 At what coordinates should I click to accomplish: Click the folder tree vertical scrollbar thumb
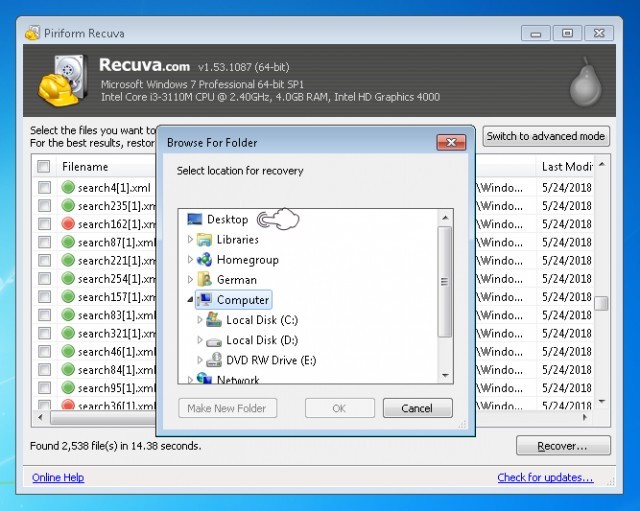(x=445, y=282)
